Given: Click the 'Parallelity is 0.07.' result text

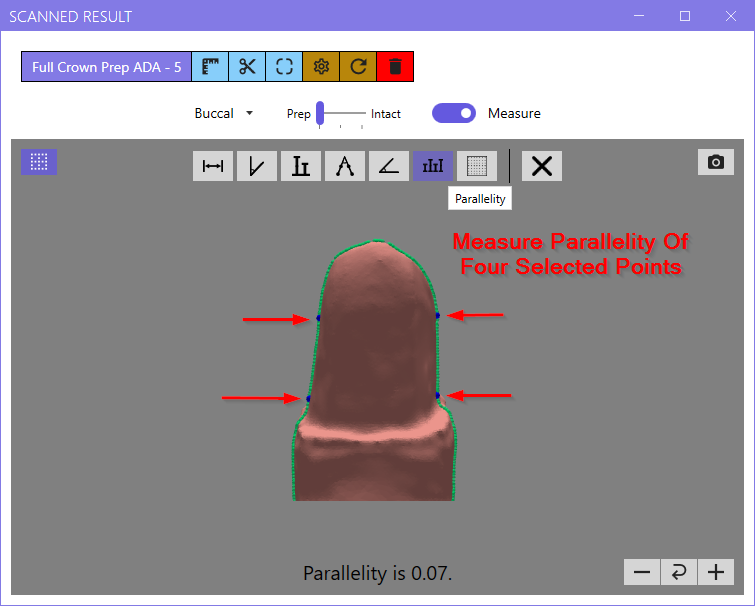Looking at the screenshot, I should (x=378, y=573).
